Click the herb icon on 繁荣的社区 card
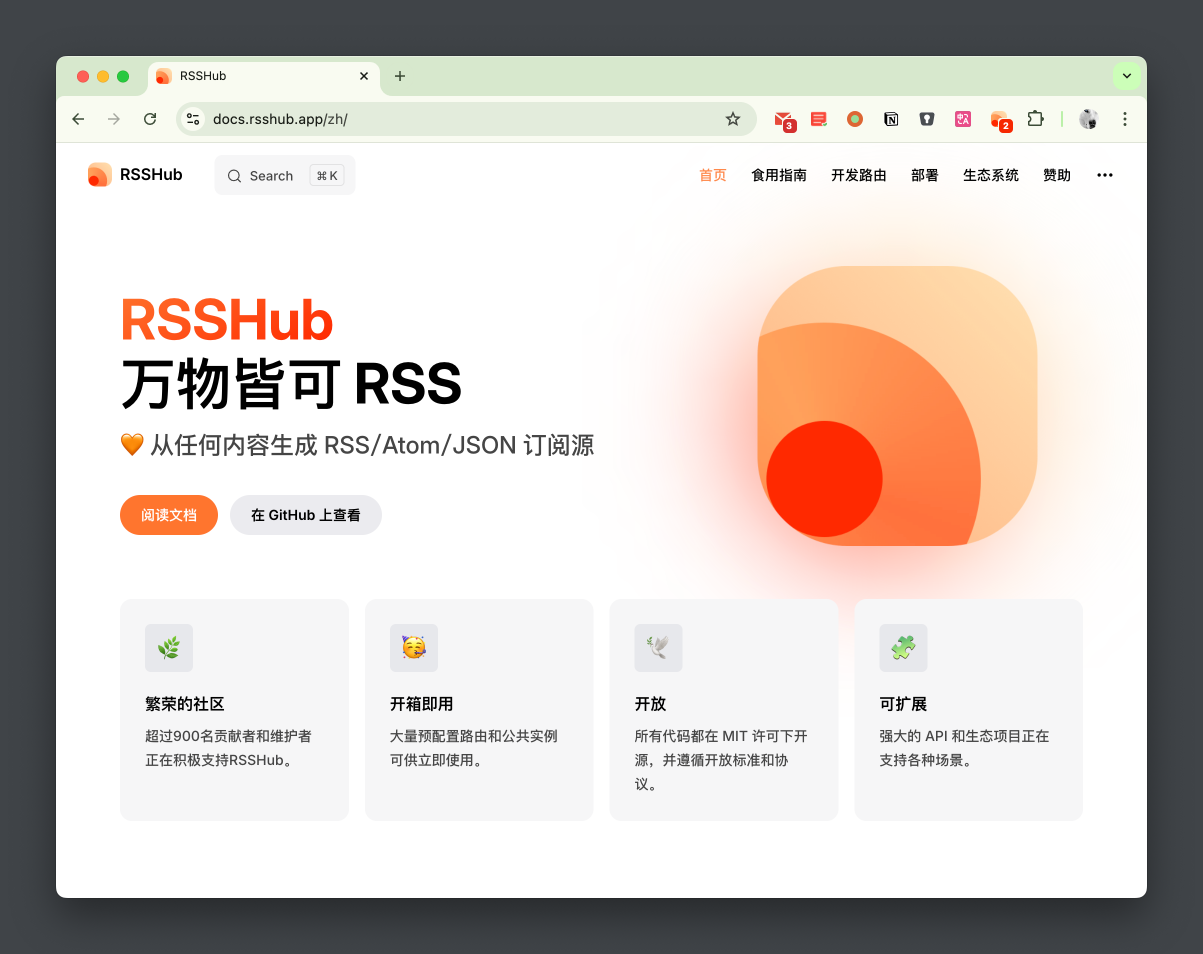This screenshot has height=954, width=1203. point(169,648)
